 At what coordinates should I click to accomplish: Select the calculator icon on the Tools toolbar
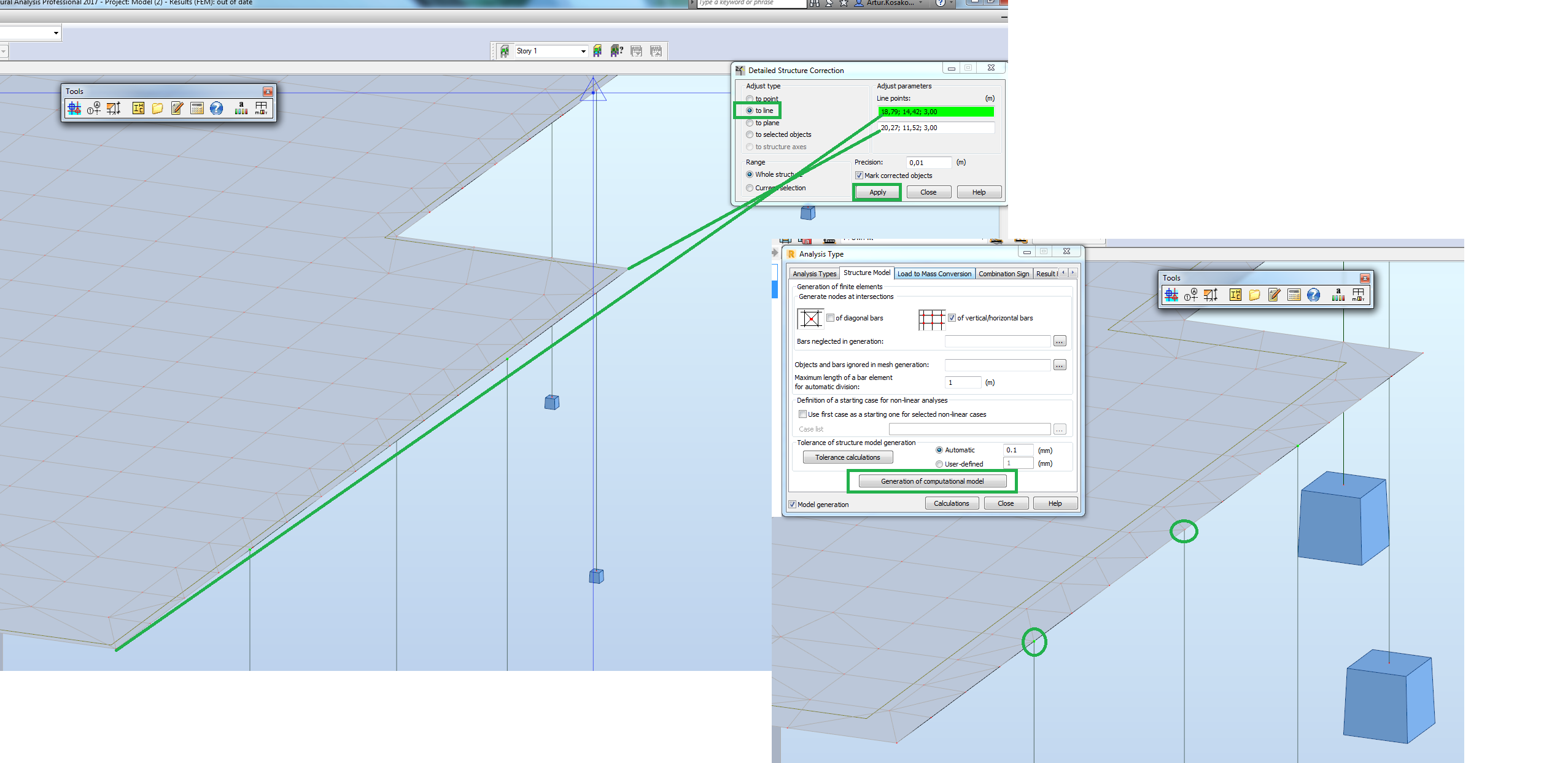point(196,109)
